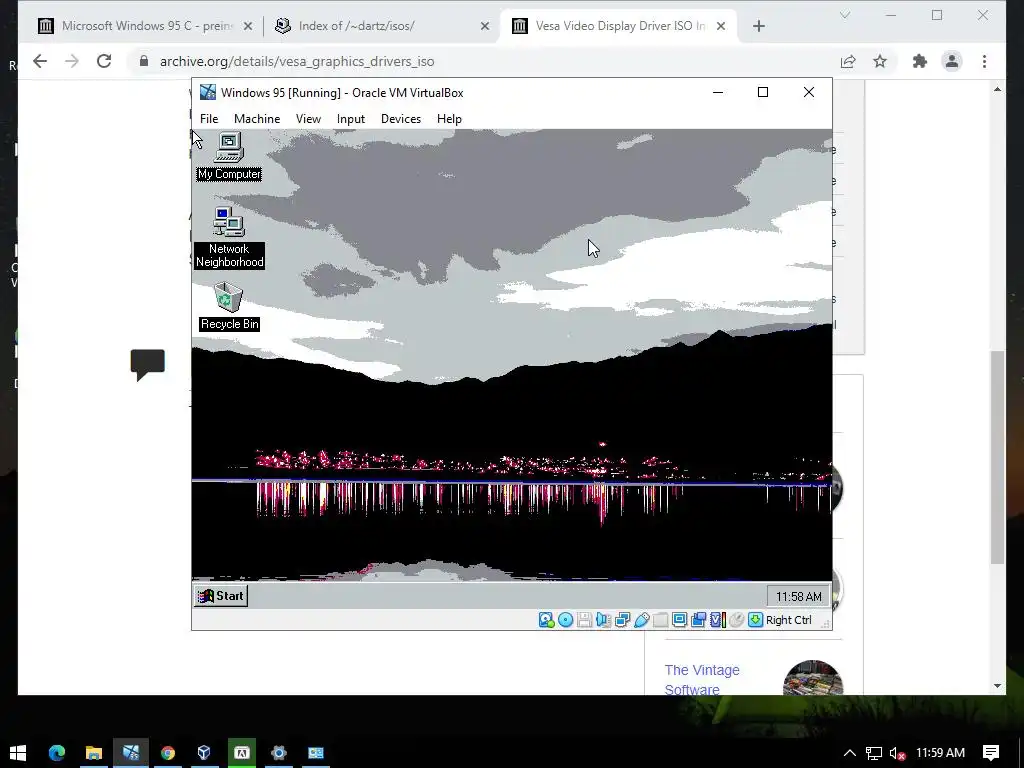
Task: Click the Windows 10 taskbar clock 11:59 AM
Action: click(940, 753)
